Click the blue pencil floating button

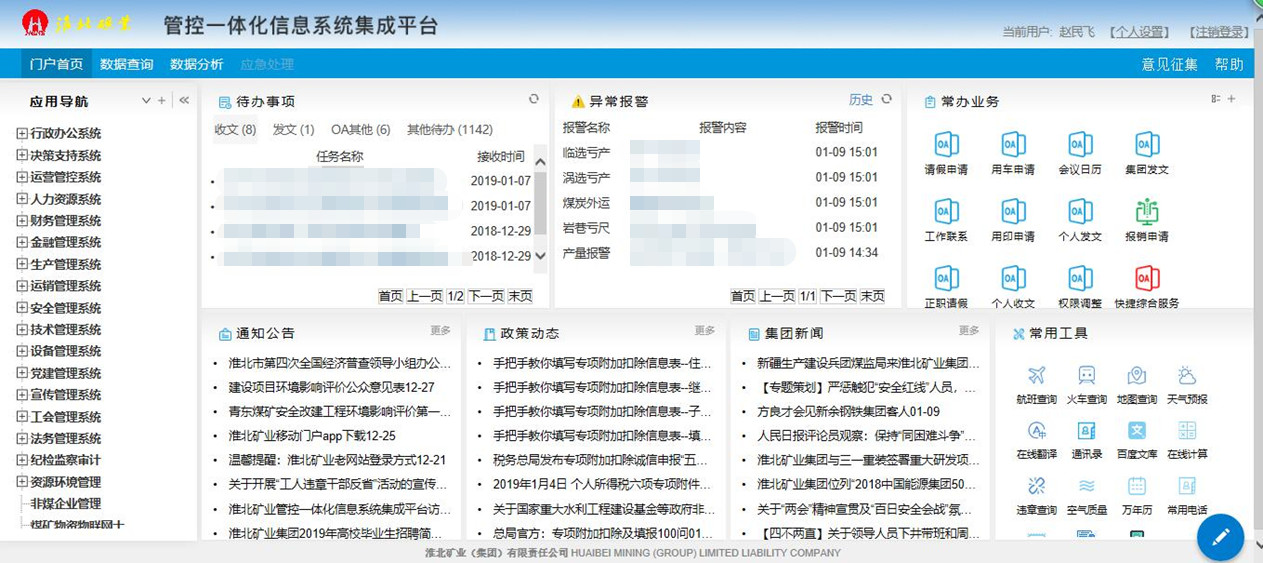(1220, 537)
